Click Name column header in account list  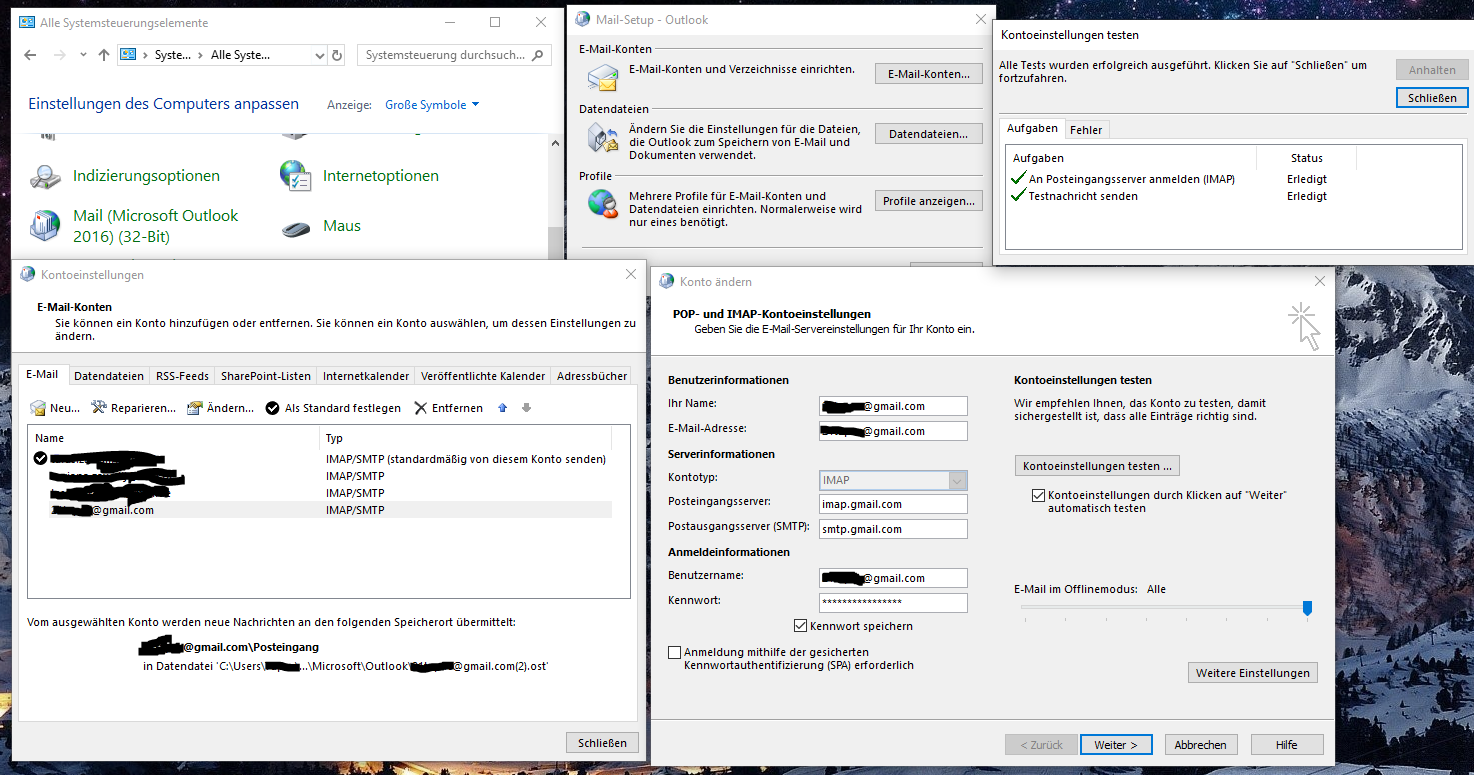pos(174,438)
